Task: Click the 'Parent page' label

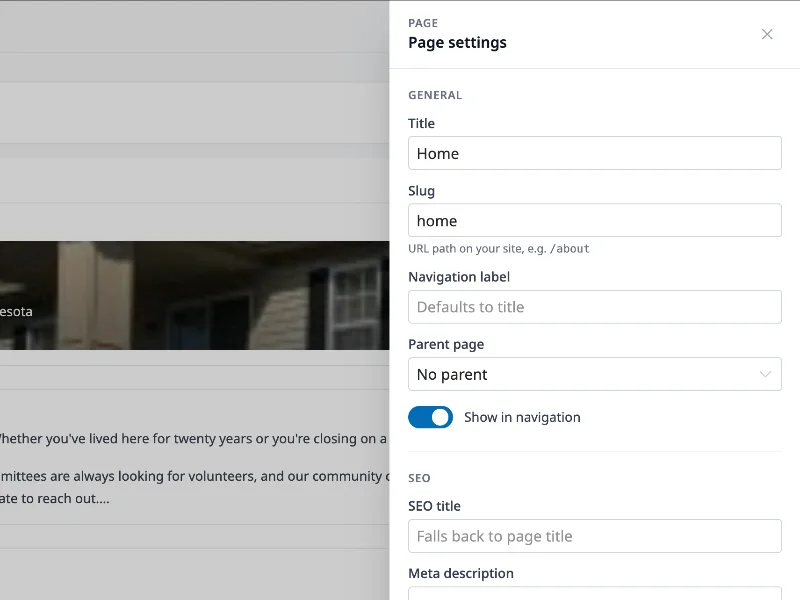Action: click(x=446, y=345)
